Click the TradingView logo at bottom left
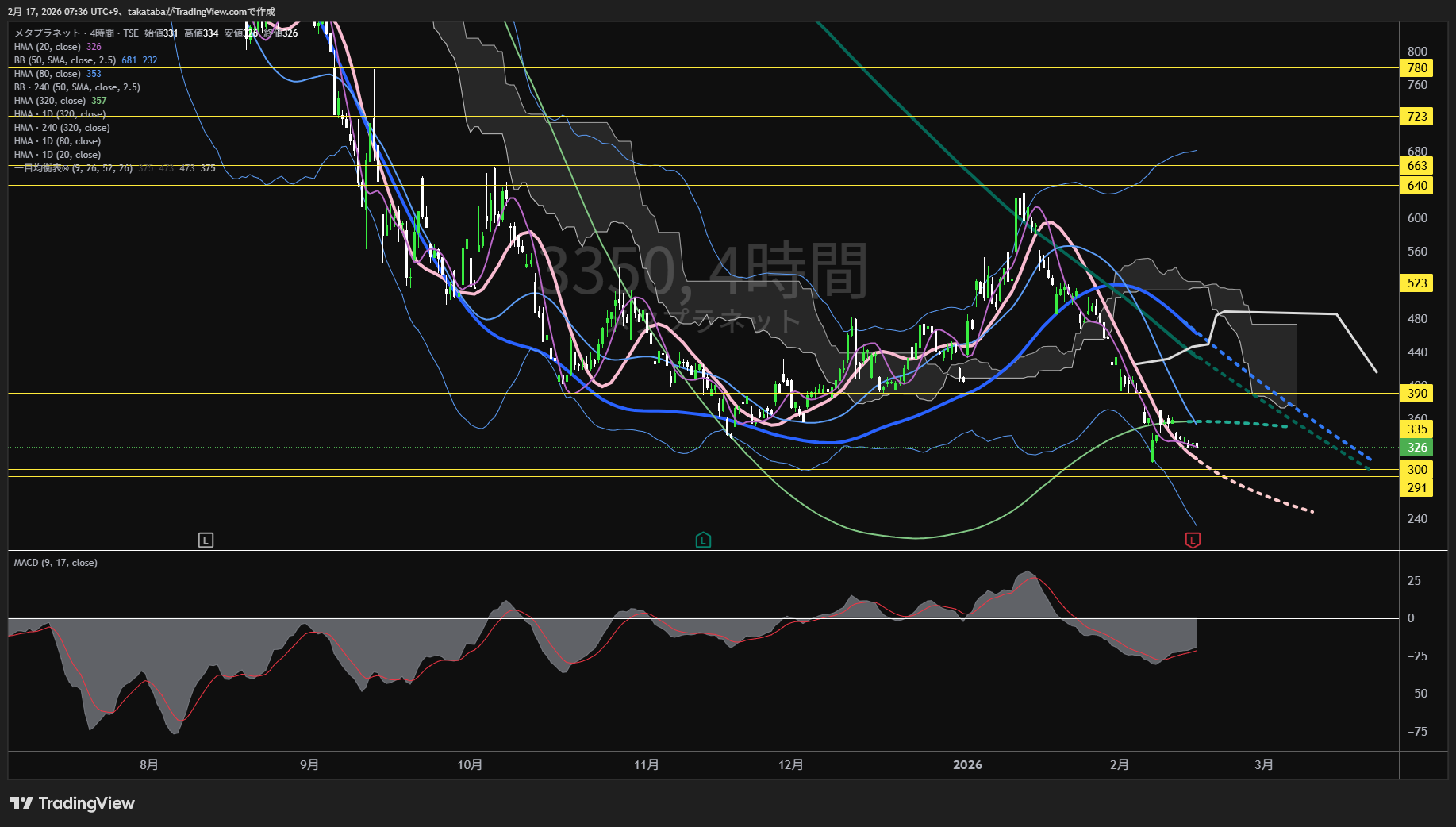The image size is (1456, 827). [72, 803]
